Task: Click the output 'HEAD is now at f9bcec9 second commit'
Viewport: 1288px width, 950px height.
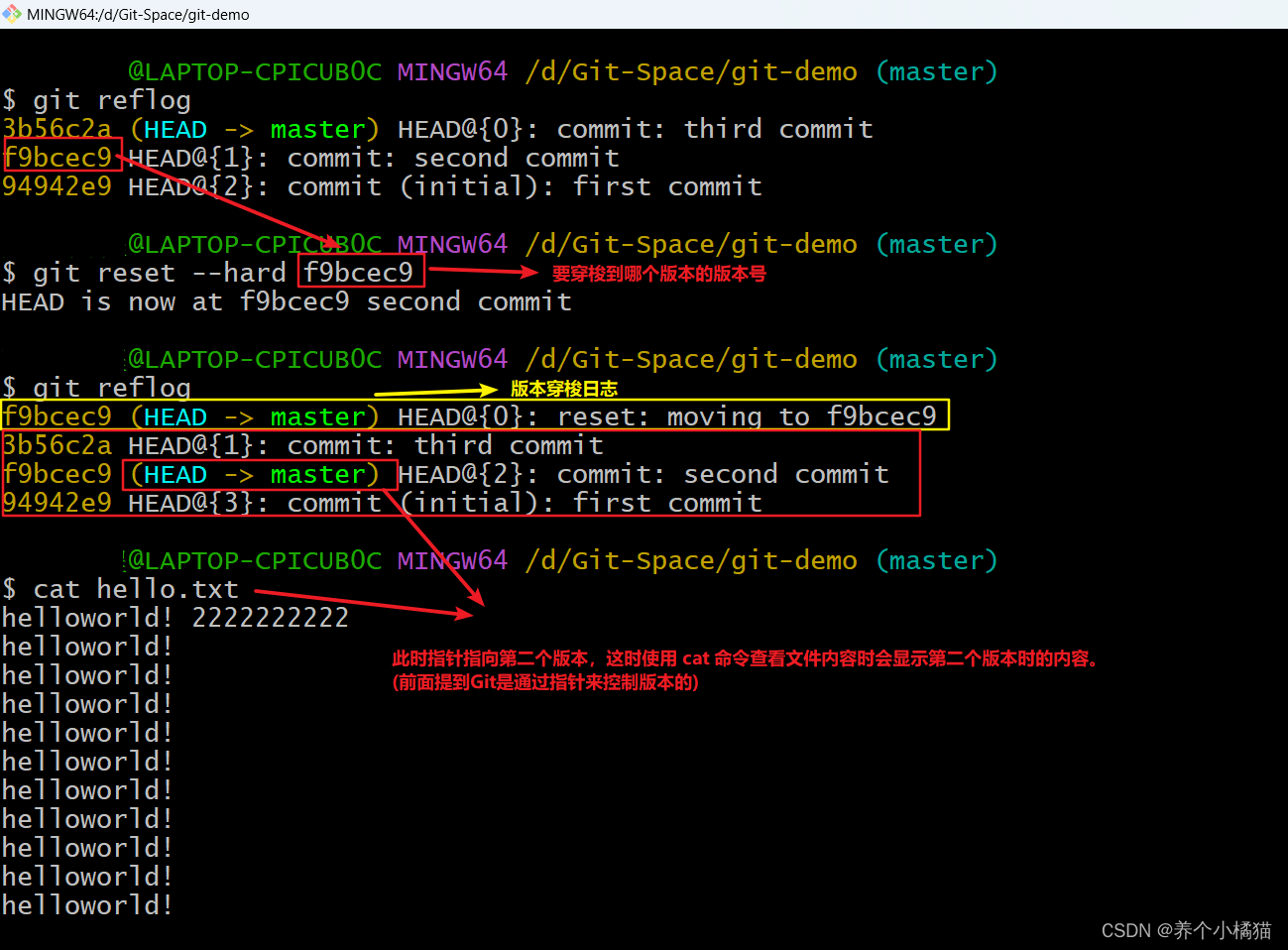Action: (287, 302)
